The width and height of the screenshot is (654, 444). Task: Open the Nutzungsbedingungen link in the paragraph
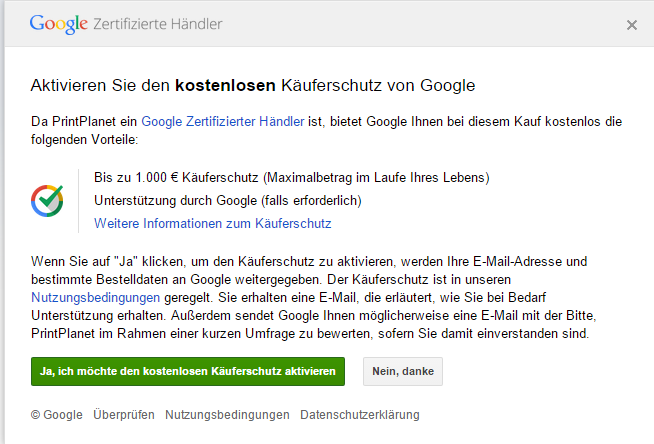click(96, 297)
